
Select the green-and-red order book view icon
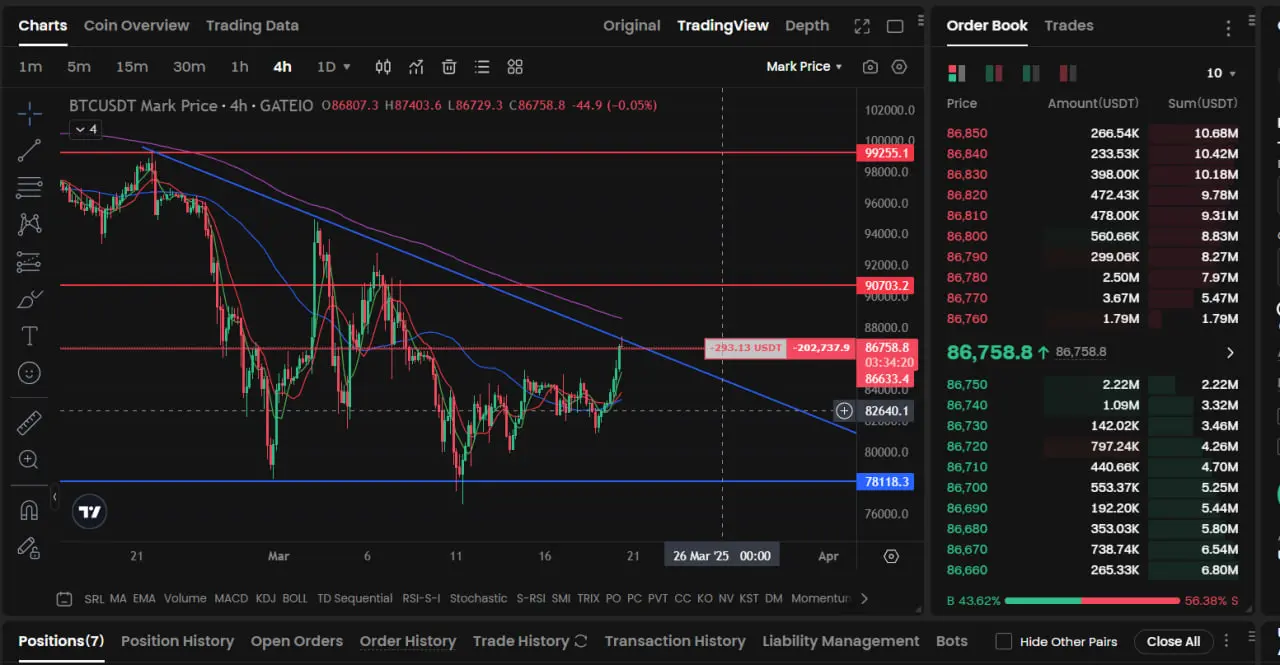994,73
